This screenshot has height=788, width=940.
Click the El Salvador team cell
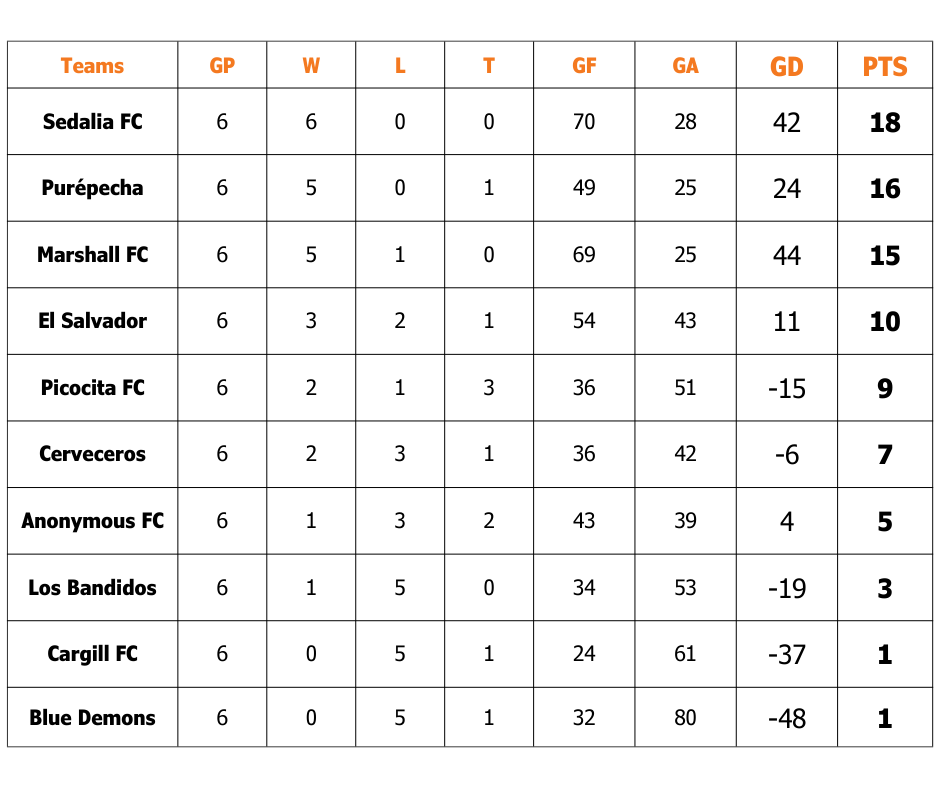point(92,321)
